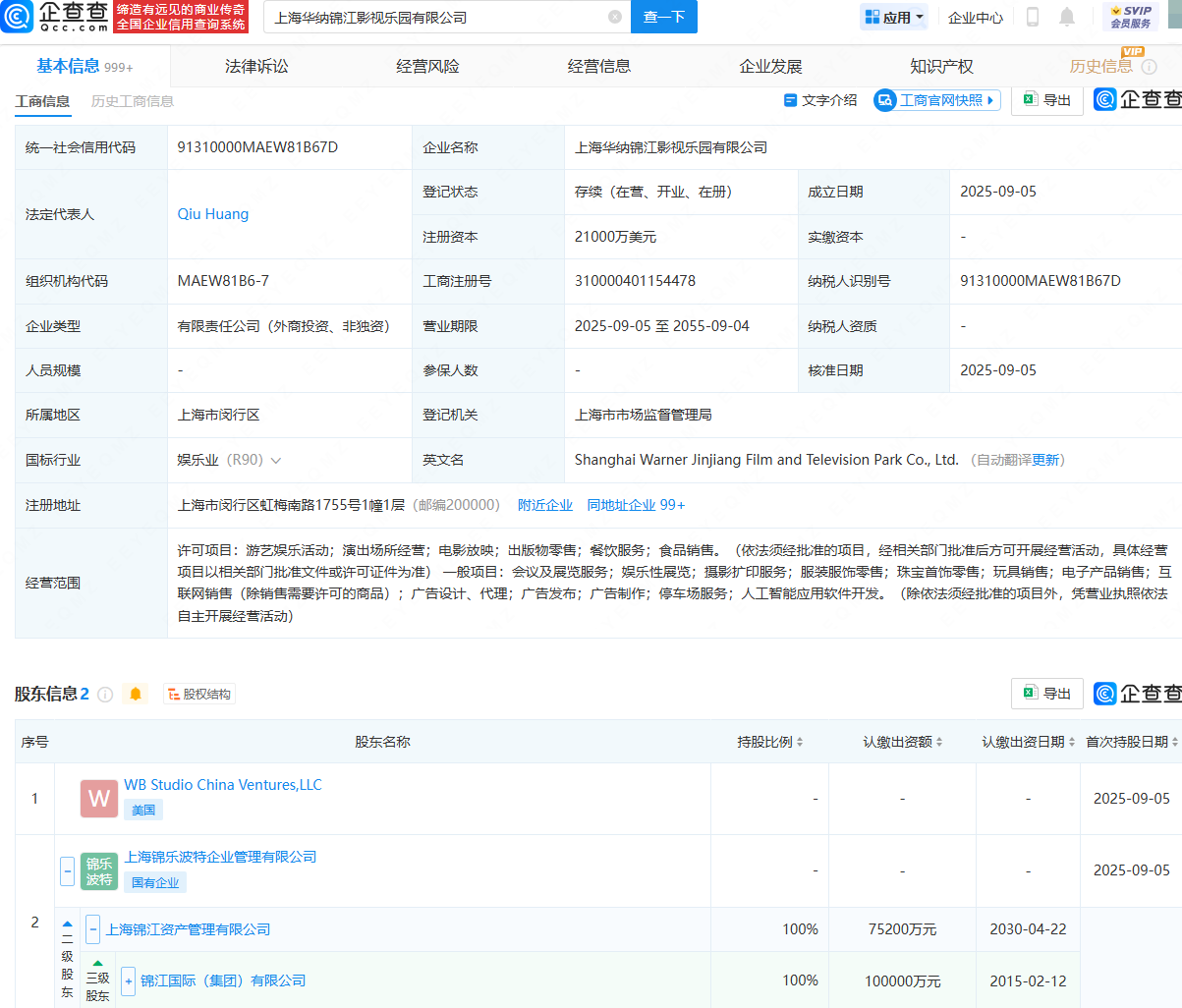Viewport: 1182px width, 1008px height.
Task: Expand the 锦江国际（集团）有限公司 row
Action: tap(128, 980)
